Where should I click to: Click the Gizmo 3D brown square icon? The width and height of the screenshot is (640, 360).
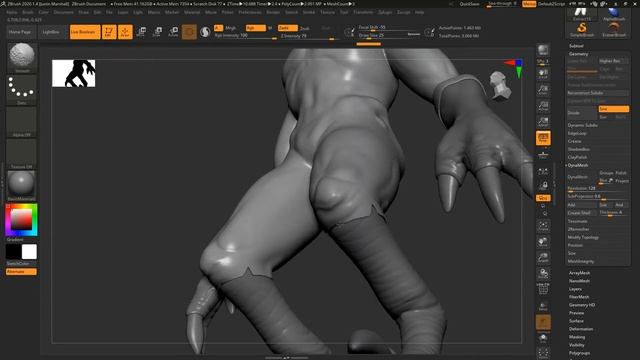pyautogui.click(x=189, y=32)
